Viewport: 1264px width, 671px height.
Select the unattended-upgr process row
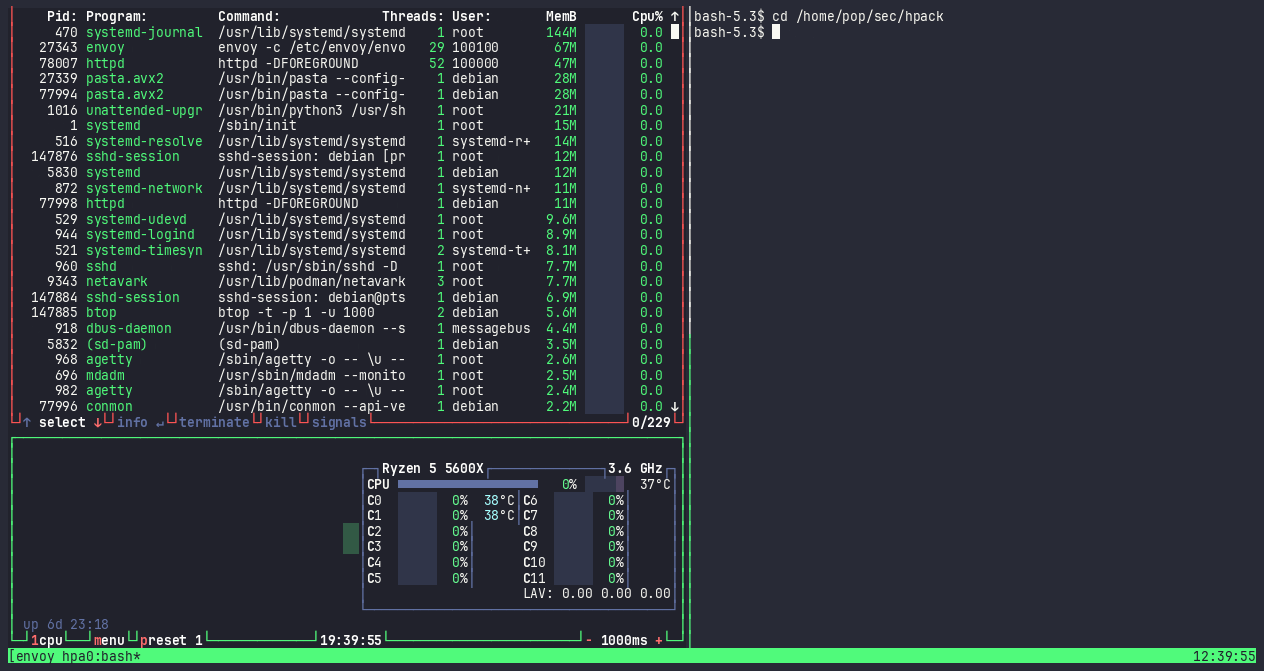(342, 110)
